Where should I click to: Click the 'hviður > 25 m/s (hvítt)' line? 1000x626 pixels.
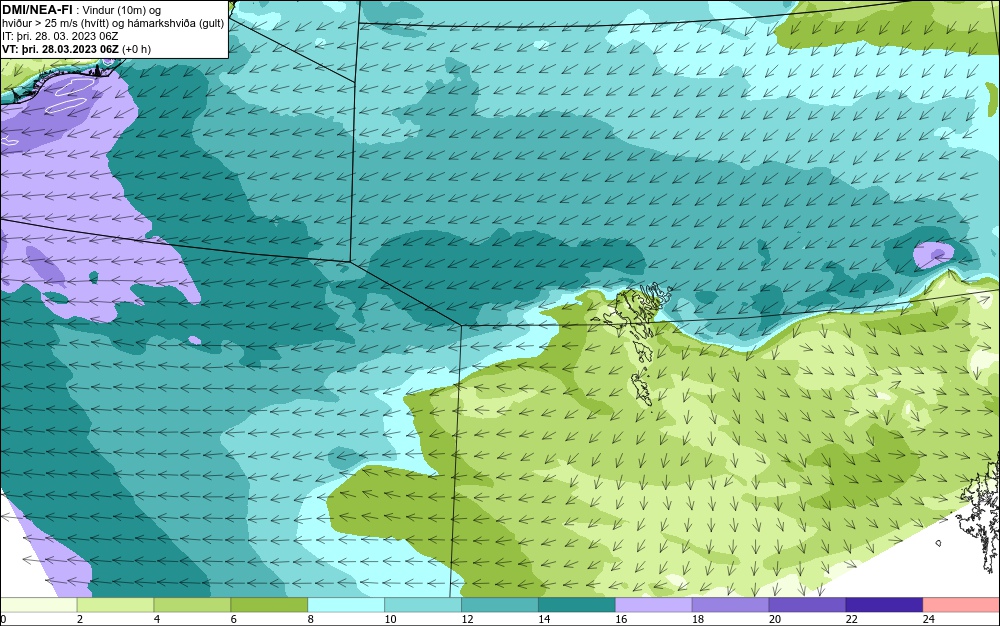point(56,23)
